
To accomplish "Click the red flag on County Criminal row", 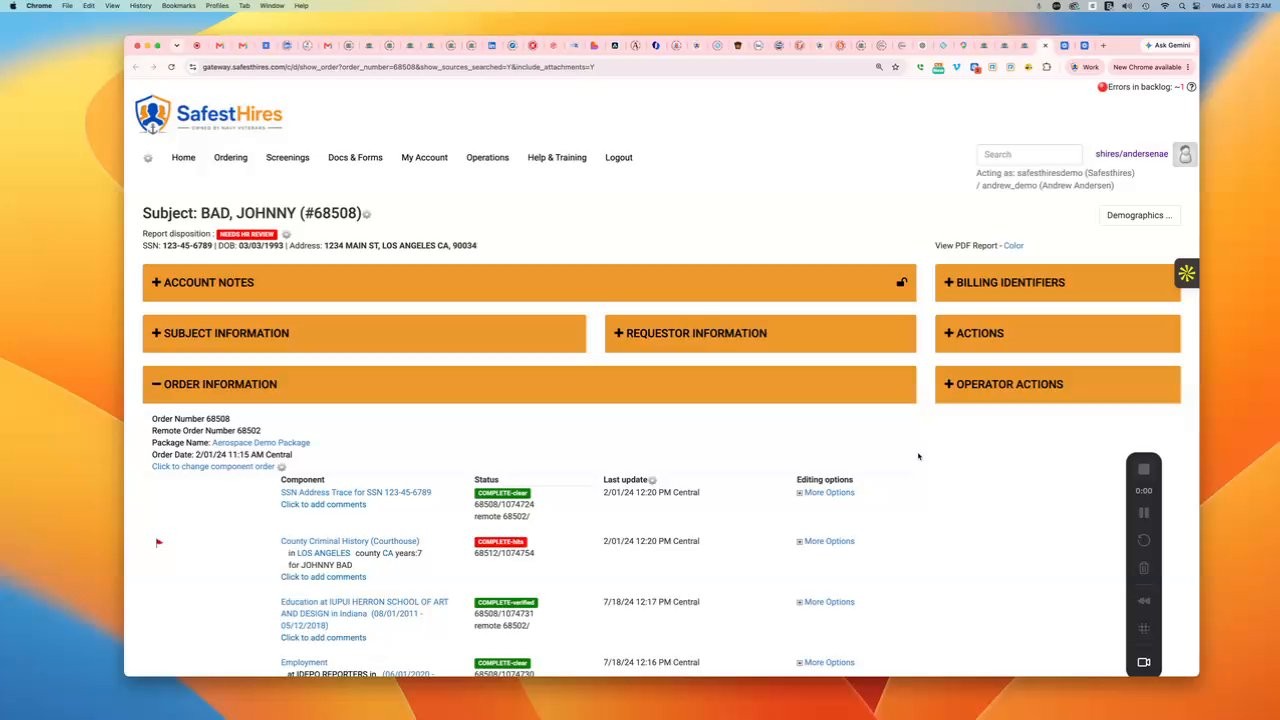I will click(x=158, y=543).
